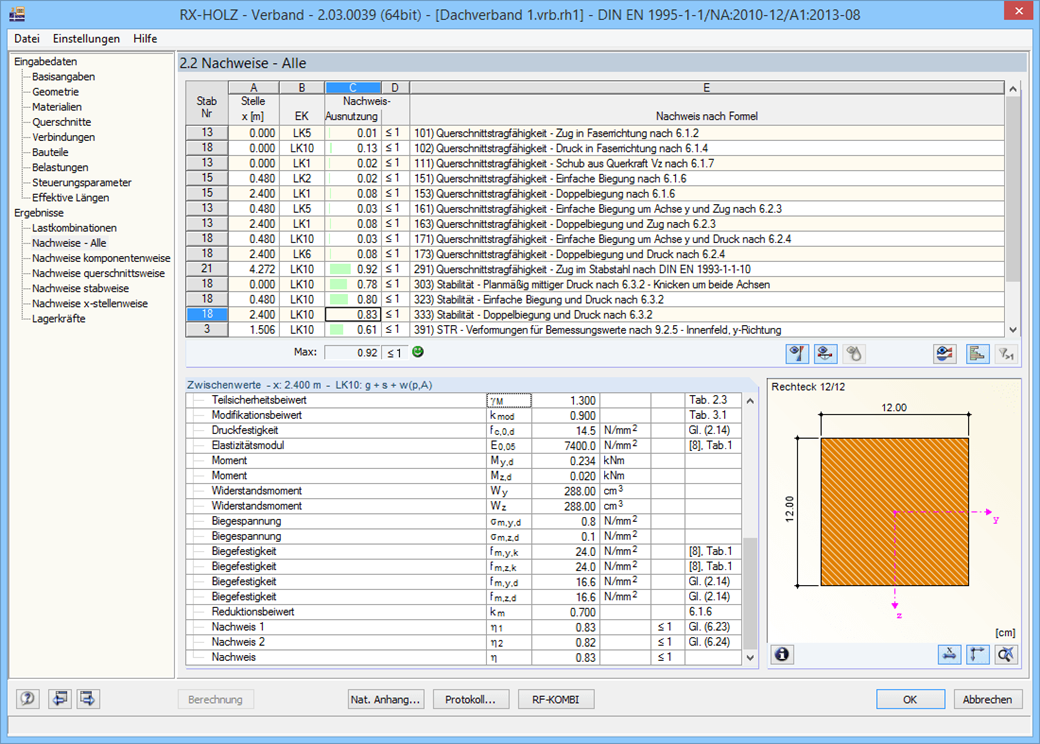The height and width of the screenshot is (744, 1040).
Task: Open Nachweise x-stellenweise in the tree
Action: pos(90,304)
